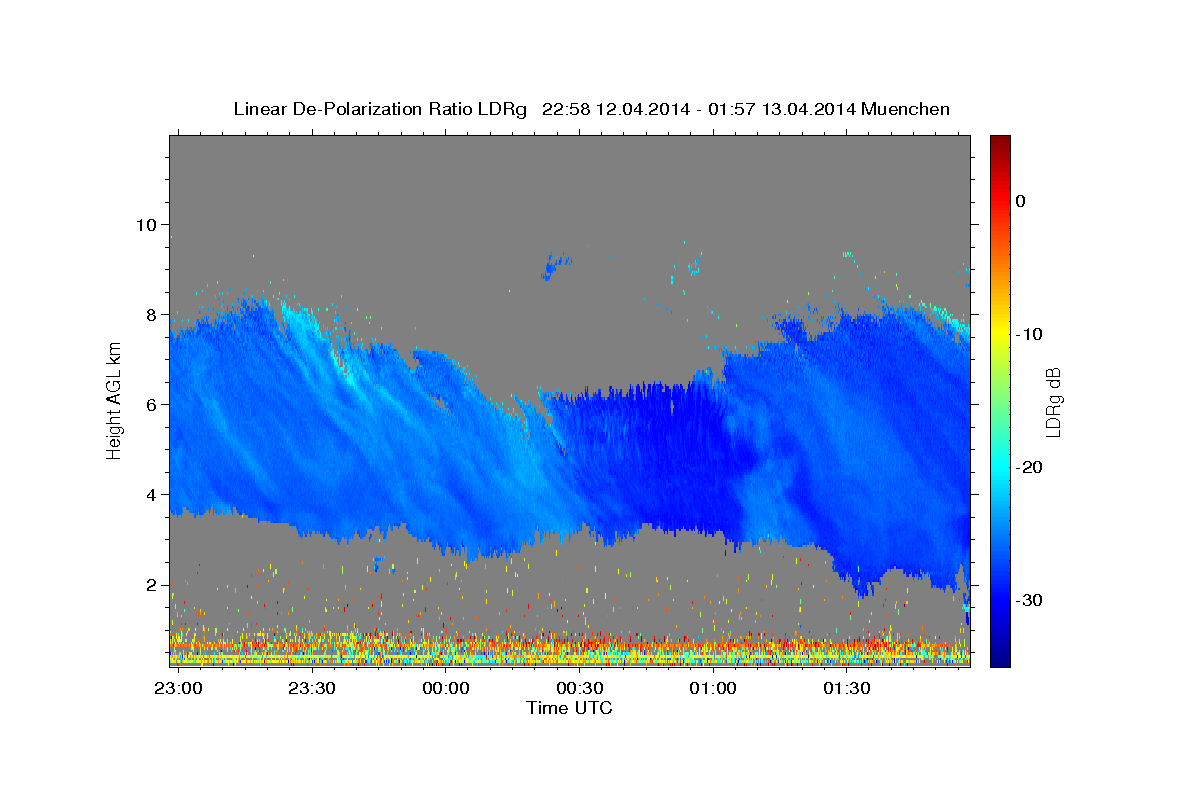Click the dark red top of colorbar
Image resolution: width=1200 pixels, height=800 pixels.
[x=1000, y=142]
